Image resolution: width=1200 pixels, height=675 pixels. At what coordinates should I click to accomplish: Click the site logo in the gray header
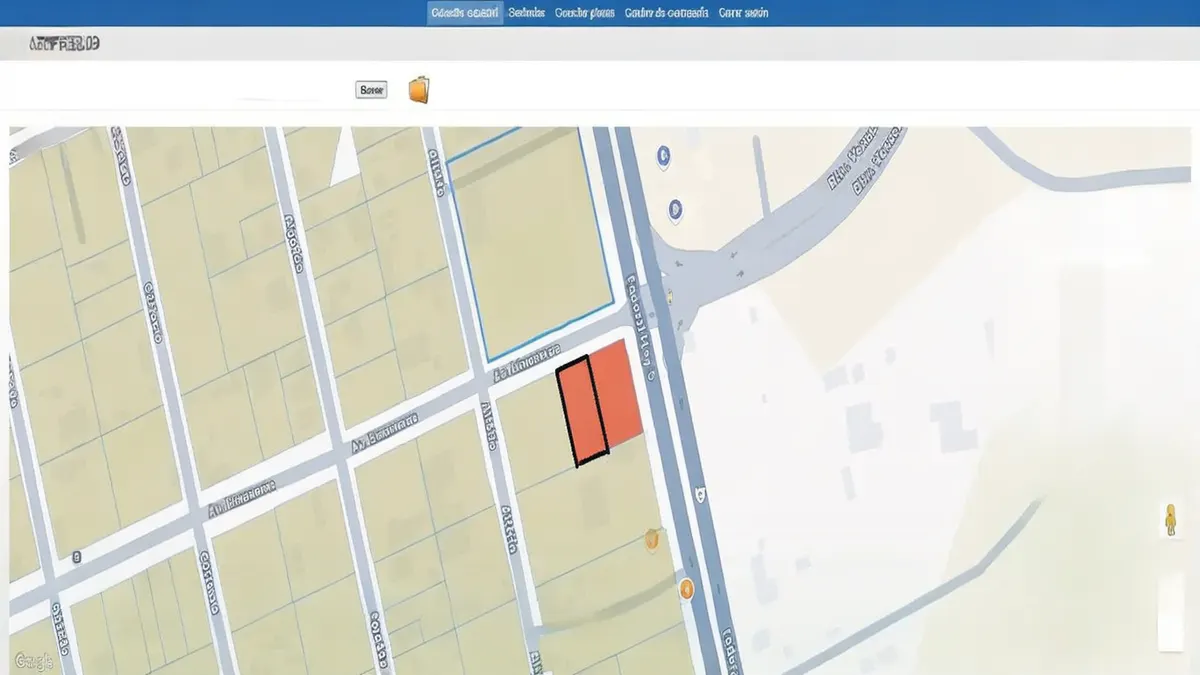coord(65,44)
